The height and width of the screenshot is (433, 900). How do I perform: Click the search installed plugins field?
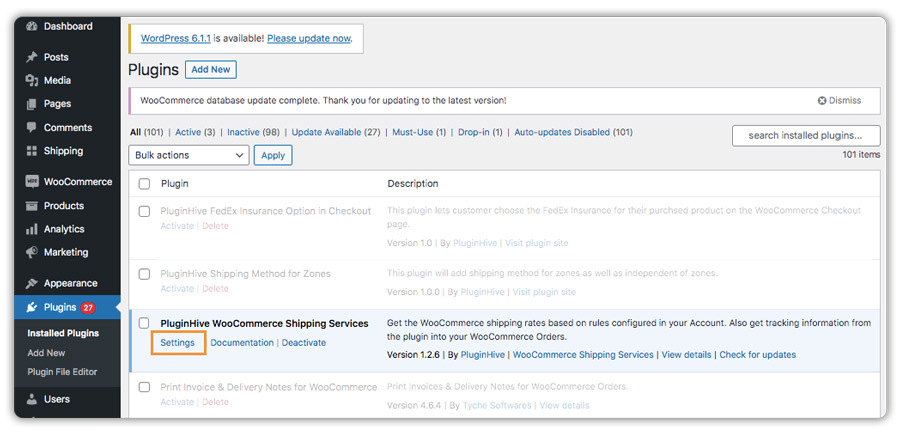tap(806, 136)
